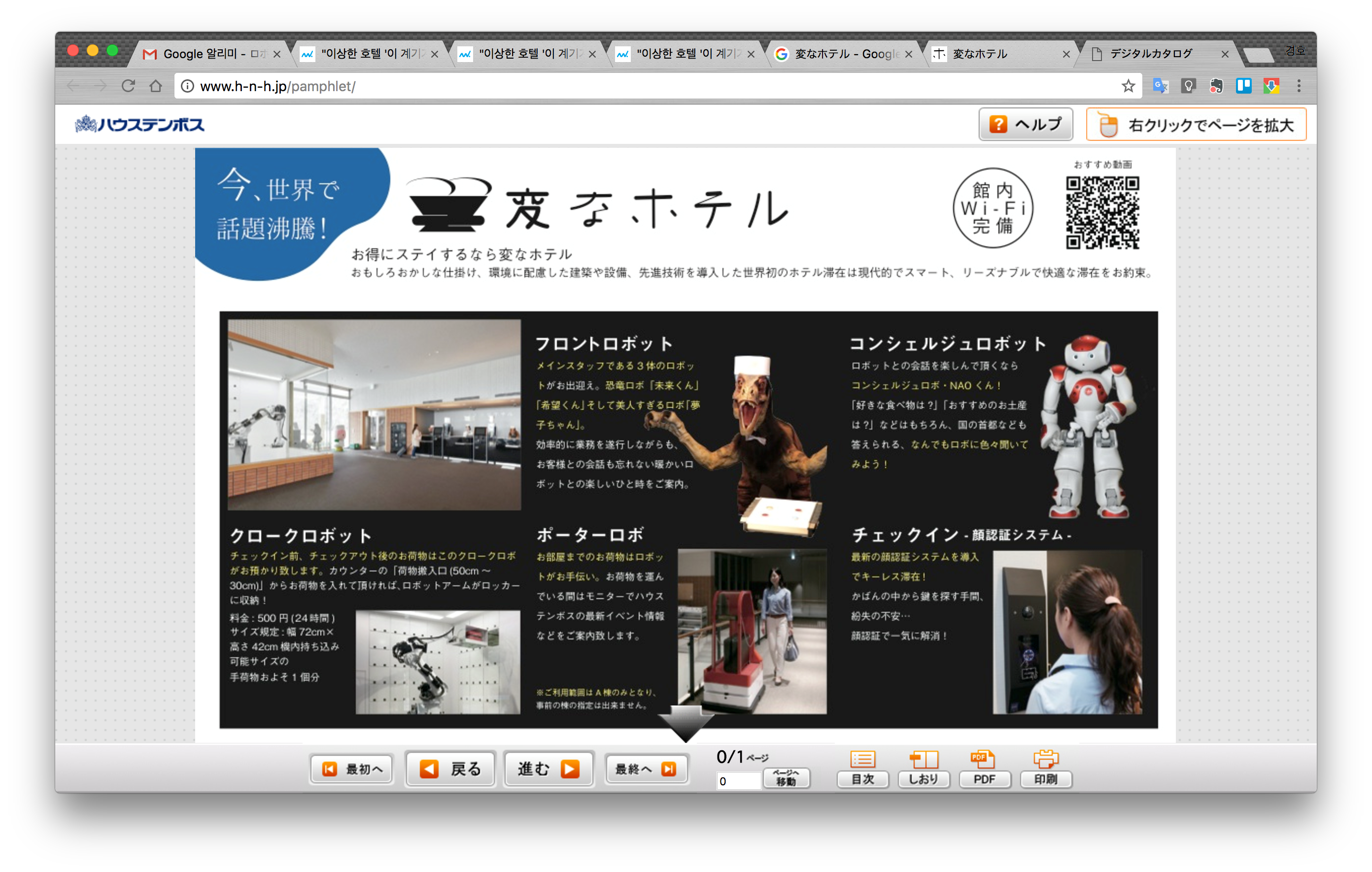This screenshot has width=1372, height=872.
Task: Click the 경호 profile name button
Action: tap(1295, 51)
